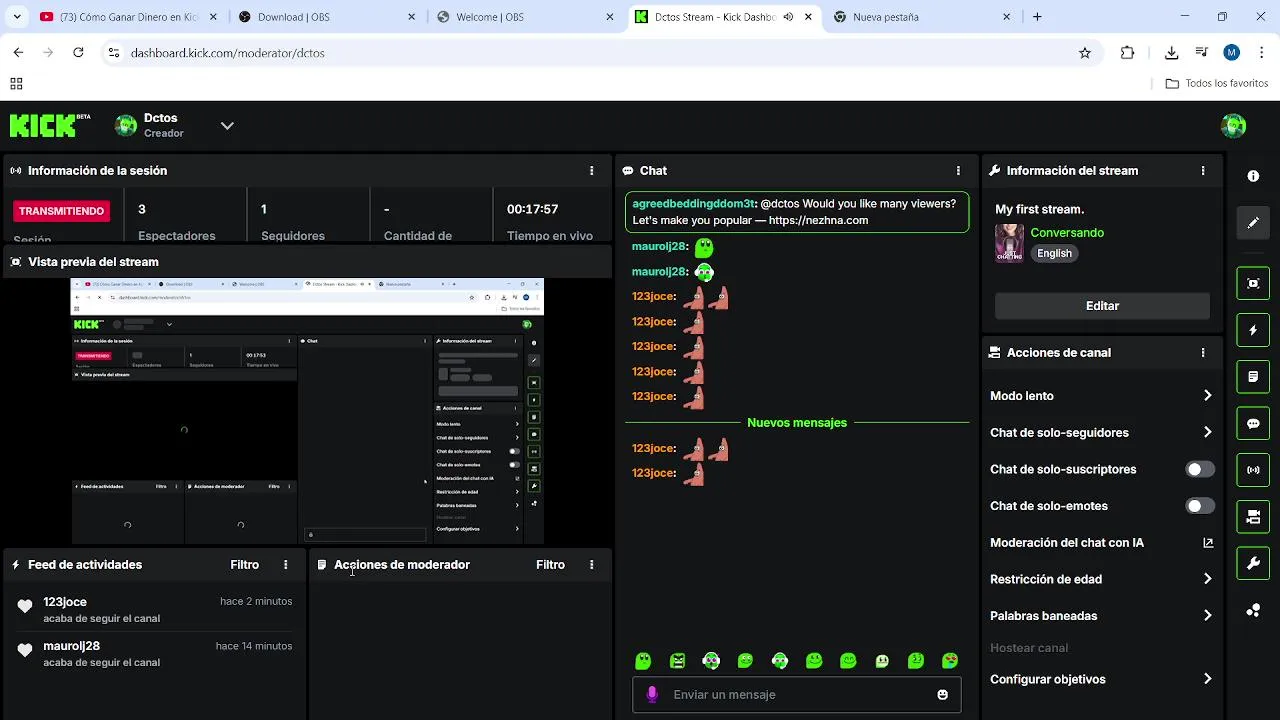Open the three-dot menu of Acciones de moderador

(x=591, y=565)
